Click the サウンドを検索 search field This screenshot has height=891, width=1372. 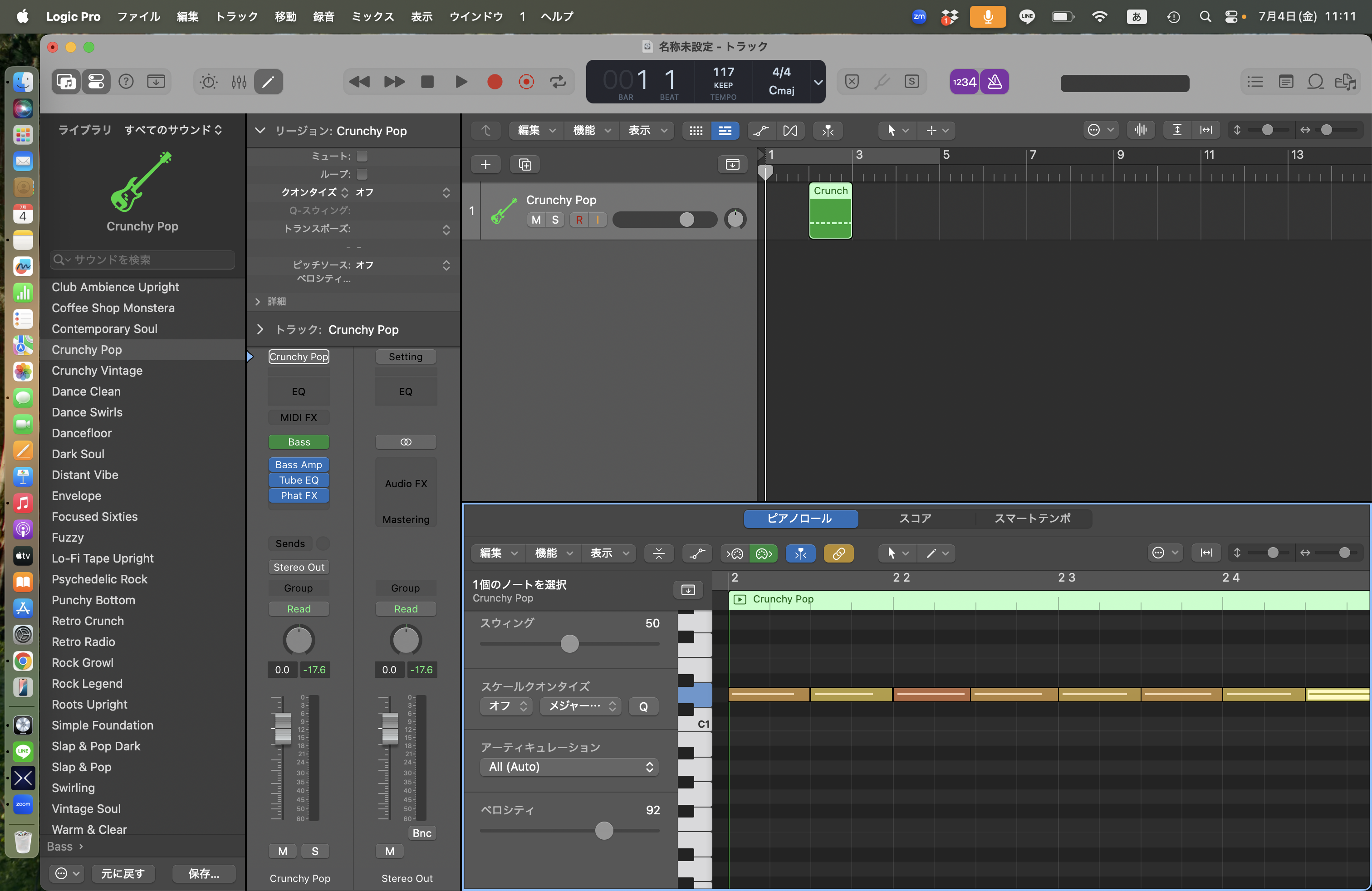tap(142, 260)
